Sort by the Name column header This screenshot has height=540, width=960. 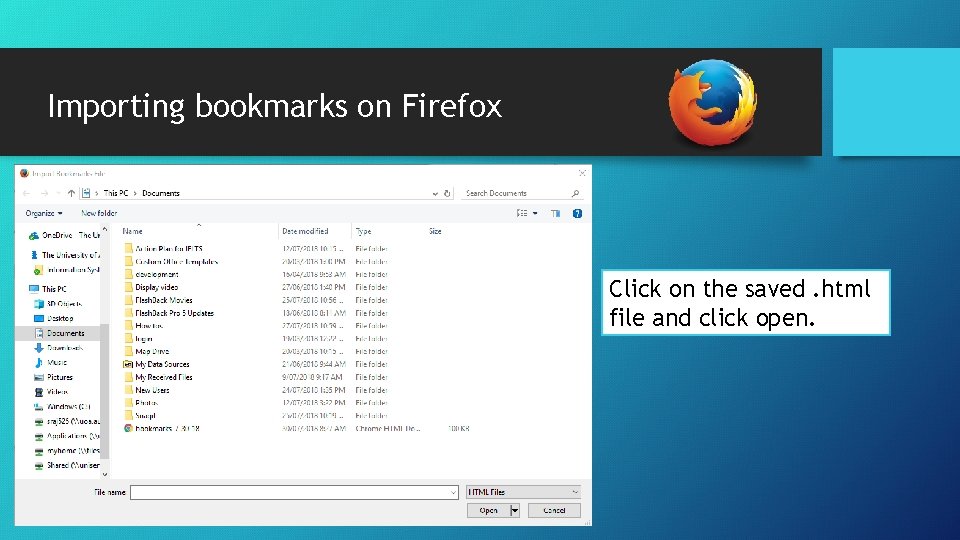[x=132, y=231]
